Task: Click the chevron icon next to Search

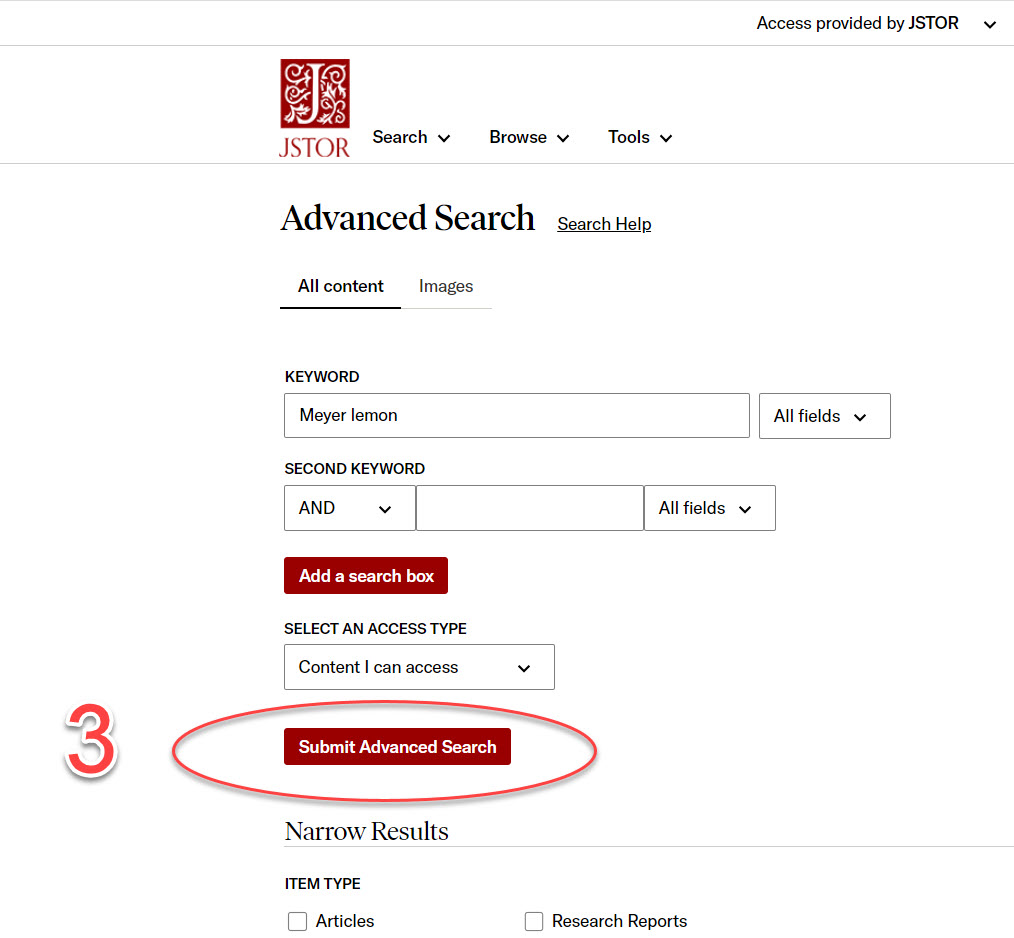Action: (443, 138)
